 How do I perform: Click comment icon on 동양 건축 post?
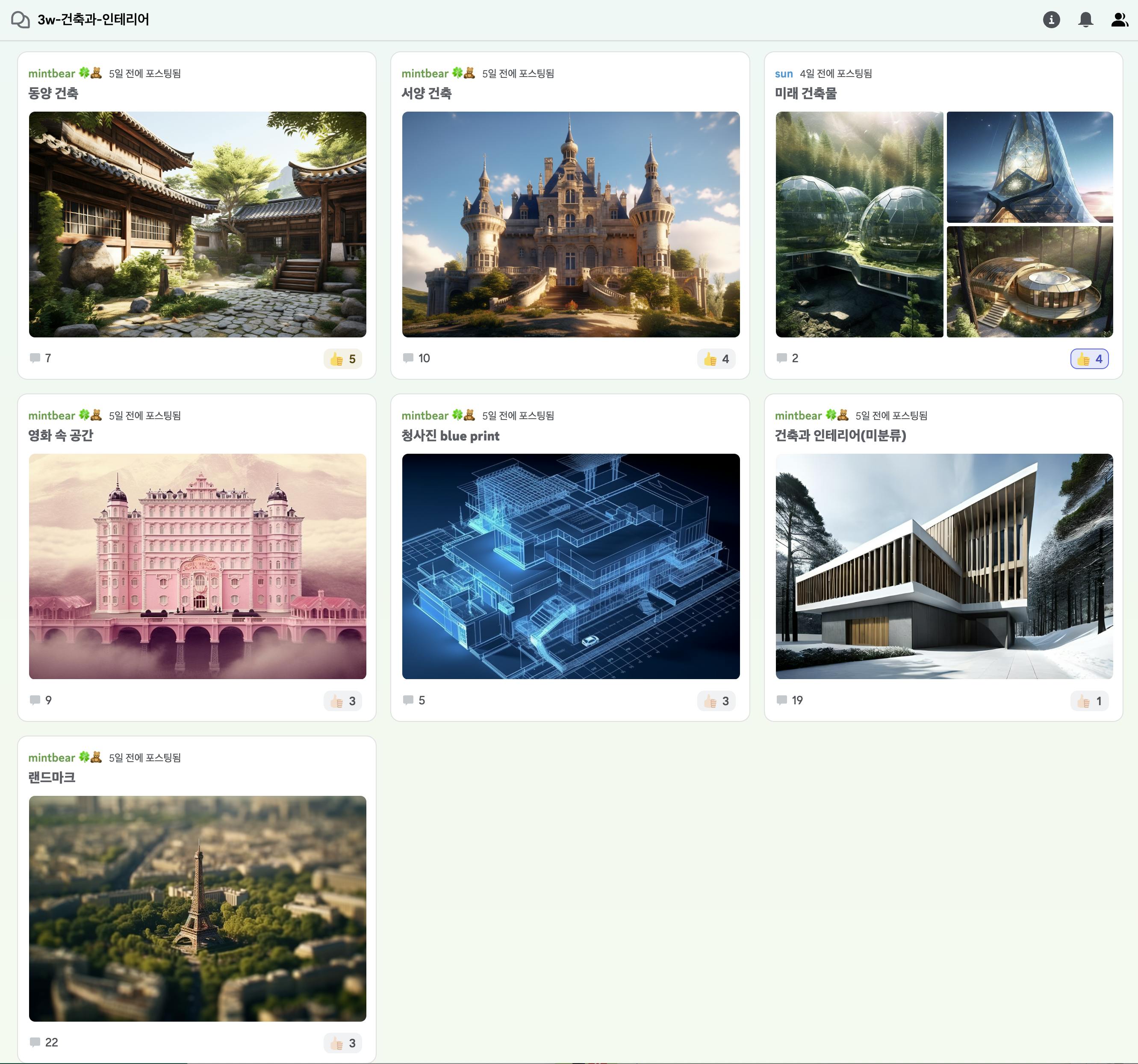[x=35, y=358]
